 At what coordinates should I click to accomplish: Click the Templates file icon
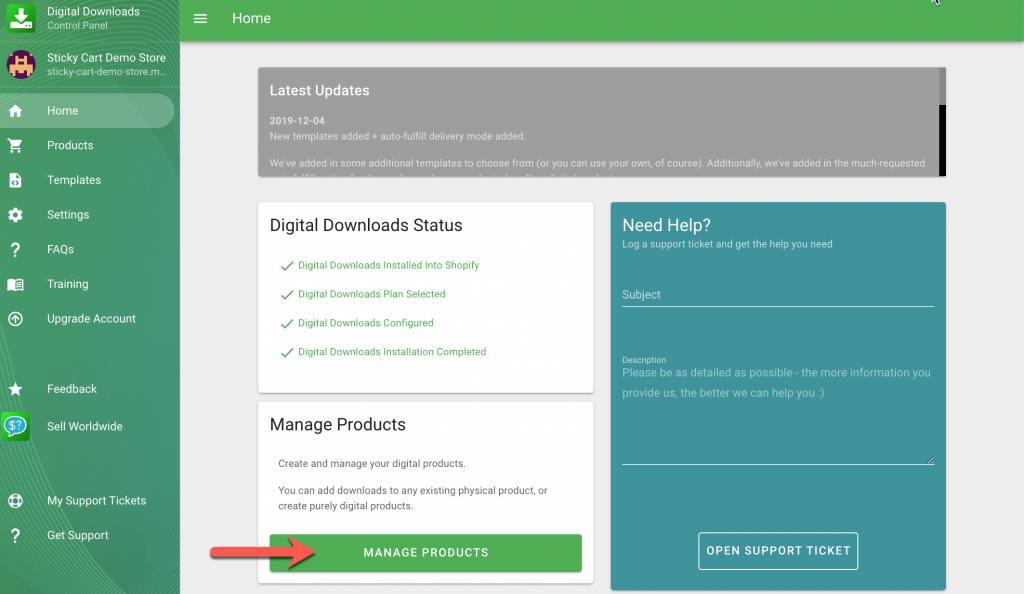[15, 180]
